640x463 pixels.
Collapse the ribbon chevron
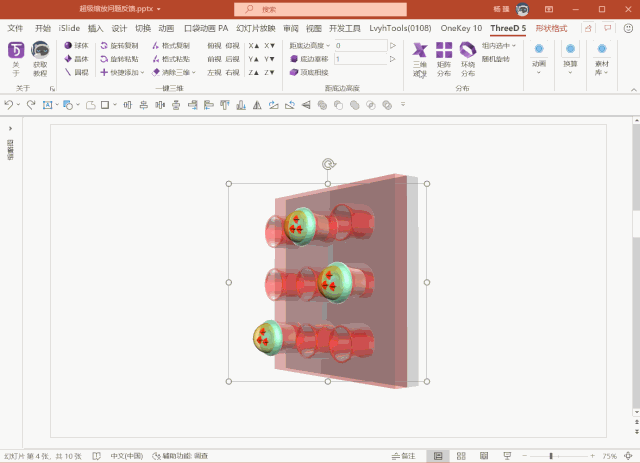click(633, 89)
